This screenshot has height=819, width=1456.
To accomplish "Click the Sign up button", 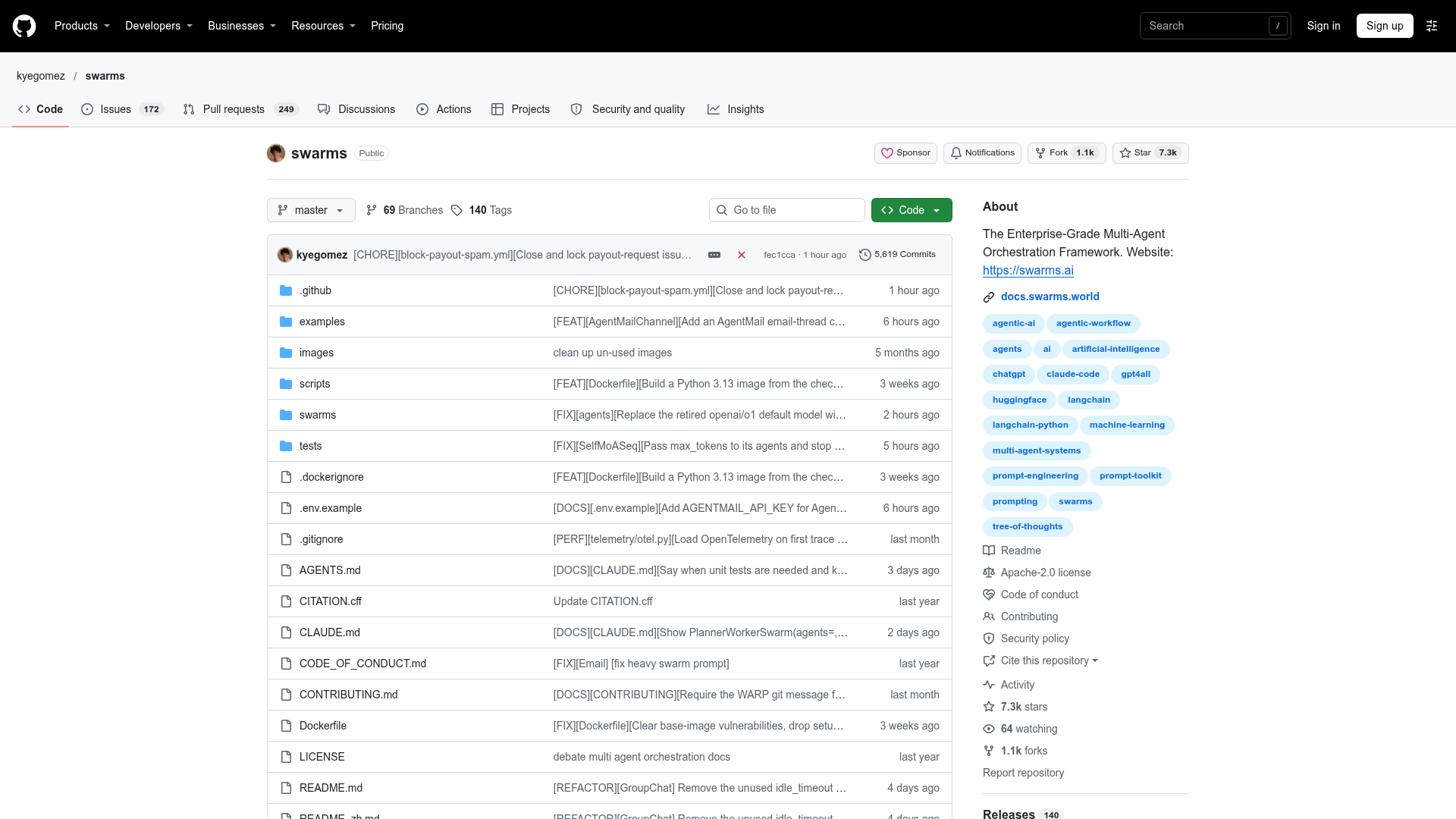I will (1385, 26).
